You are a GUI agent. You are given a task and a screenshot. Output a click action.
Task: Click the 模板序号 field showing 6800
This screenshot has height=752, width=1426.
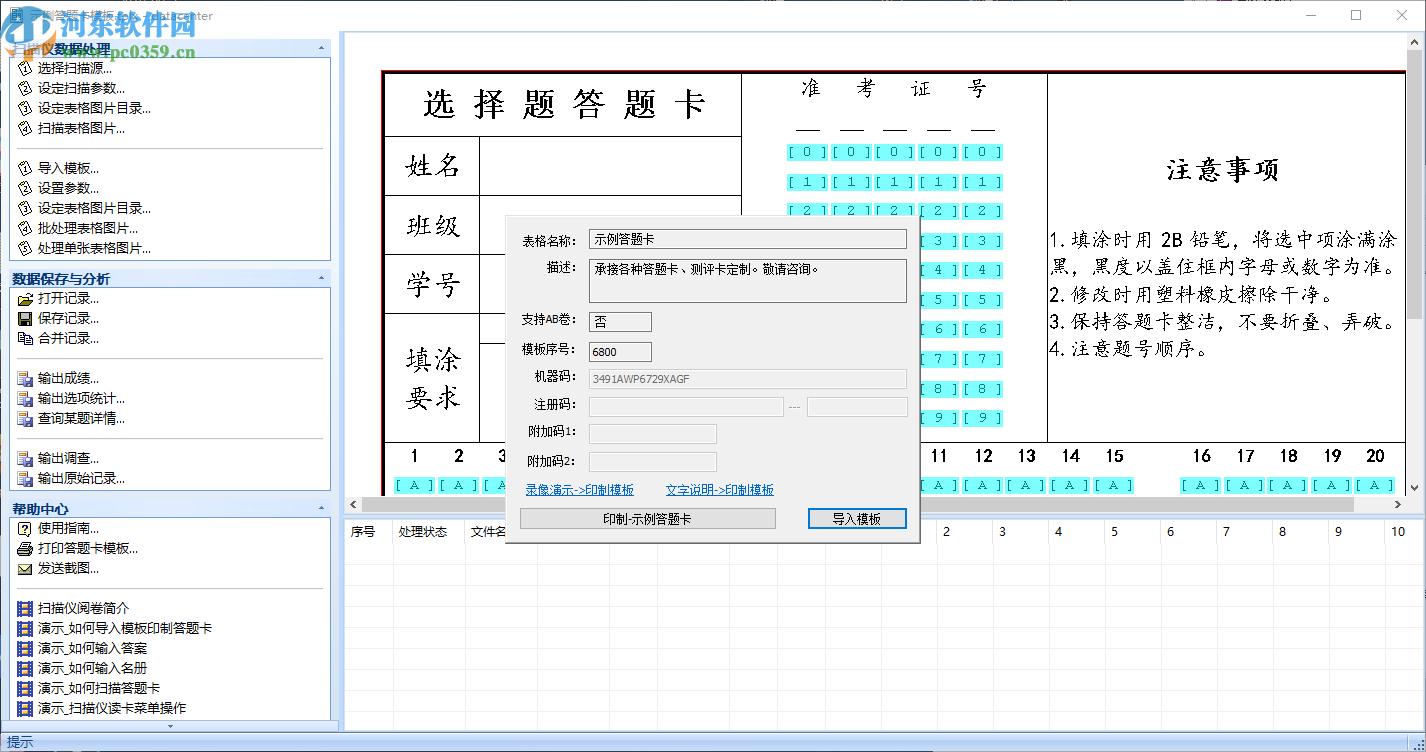click(620, 352)
